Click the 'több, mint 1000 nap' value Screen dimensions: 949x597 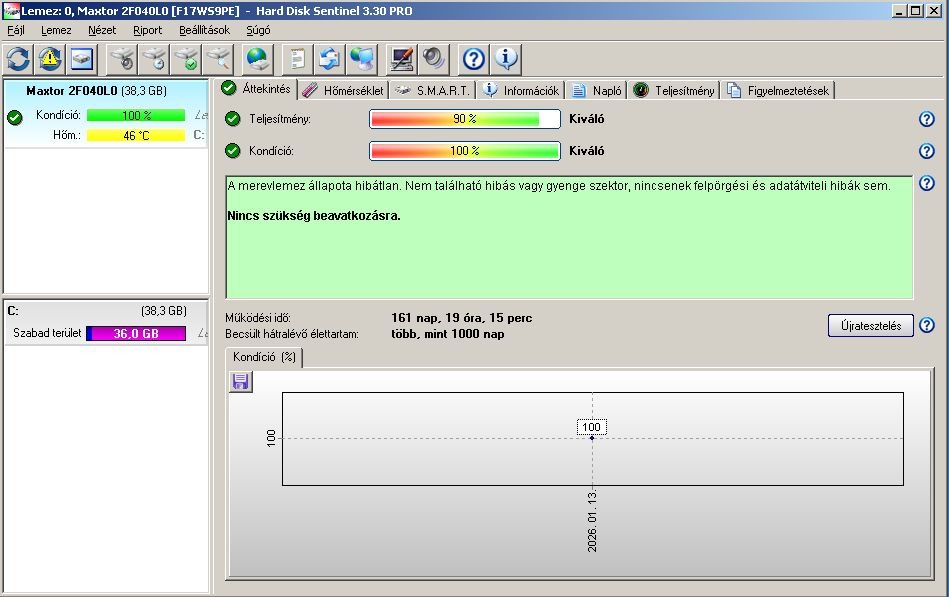pyautogui.click(x=448, y=334)
